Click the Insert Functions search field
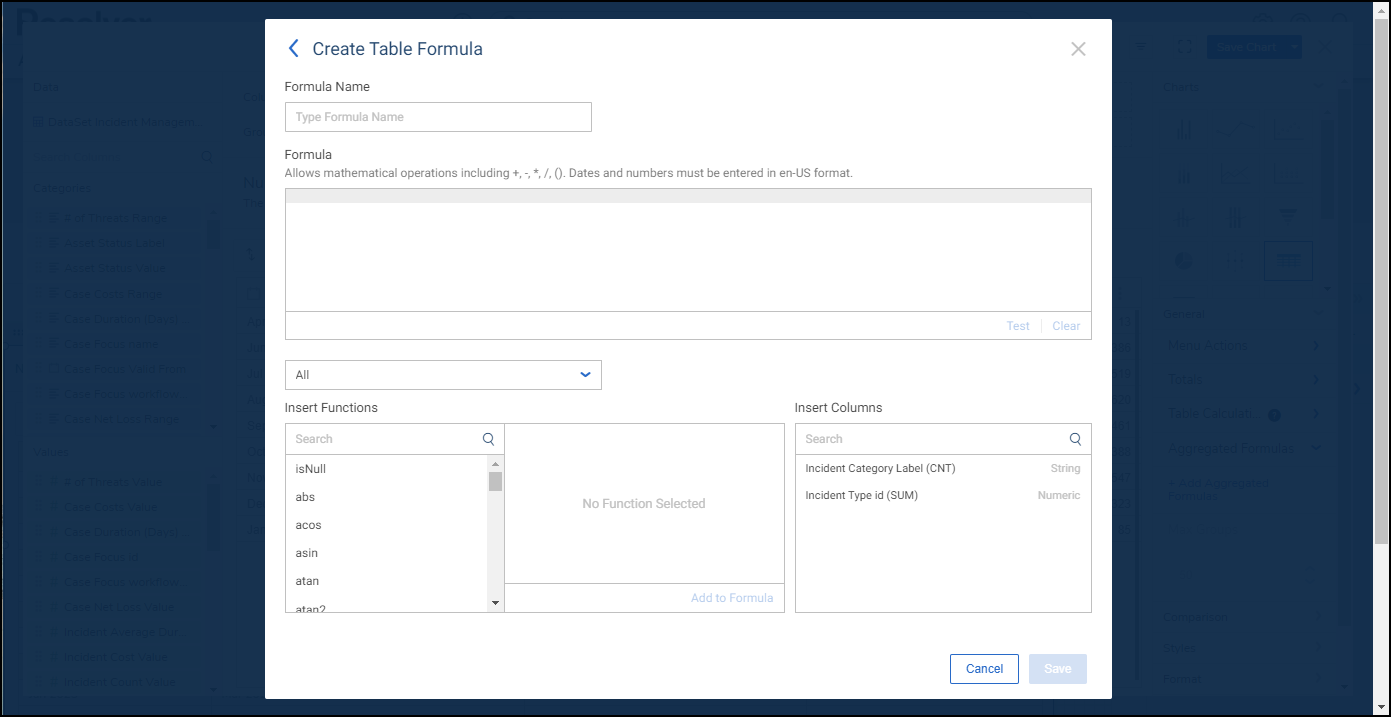Image resolution: width=1391 pixels, height=717 pixels. 385,439
